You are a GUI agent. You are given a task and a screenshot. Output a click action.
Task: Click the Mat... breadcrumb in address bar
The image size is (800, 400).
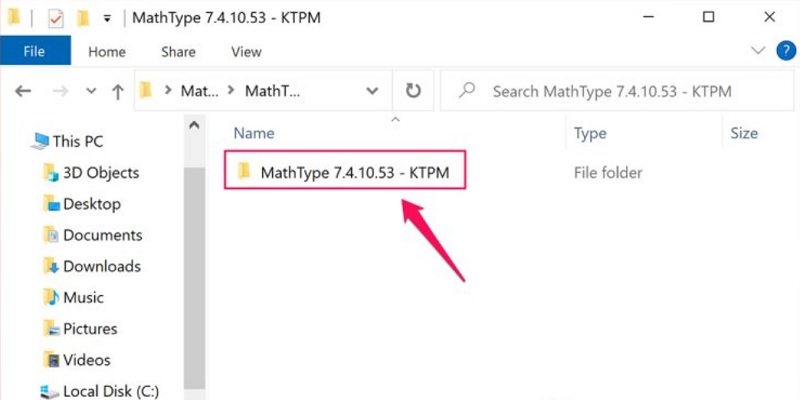199,91
